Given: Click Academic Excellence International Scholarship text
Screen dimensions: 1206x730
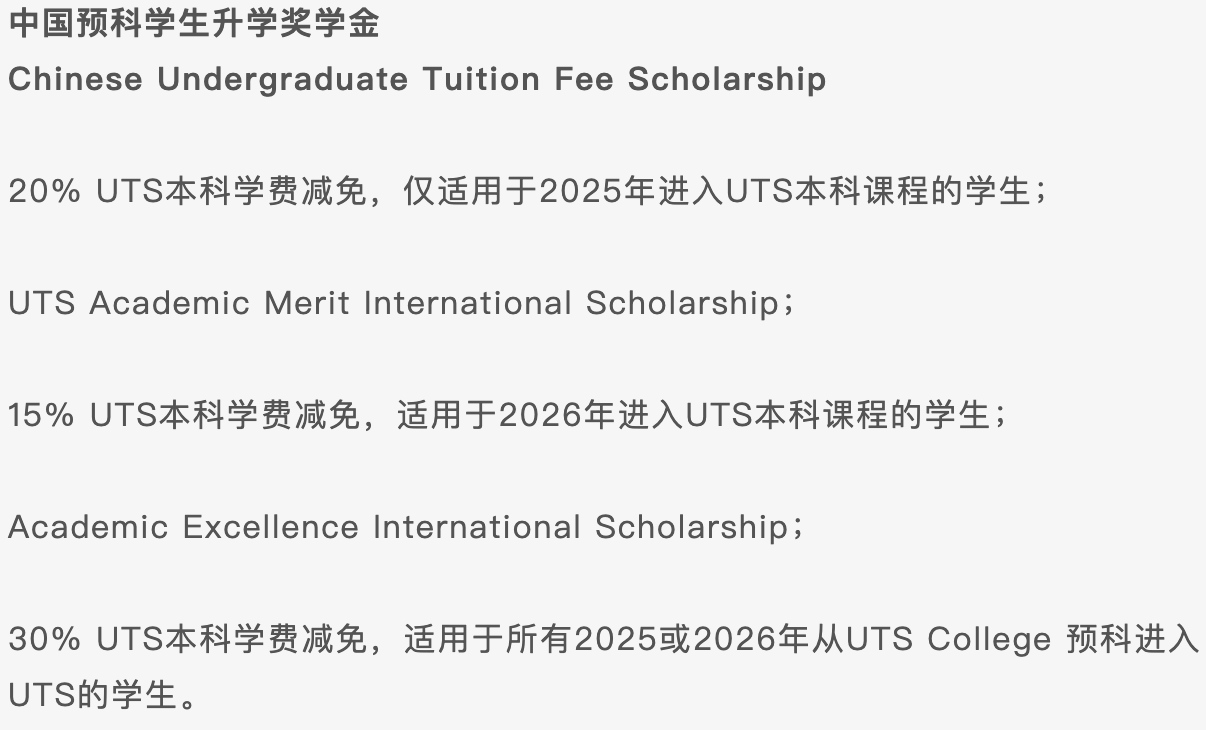Looking at the screenshot, I should tap(398, 527).
